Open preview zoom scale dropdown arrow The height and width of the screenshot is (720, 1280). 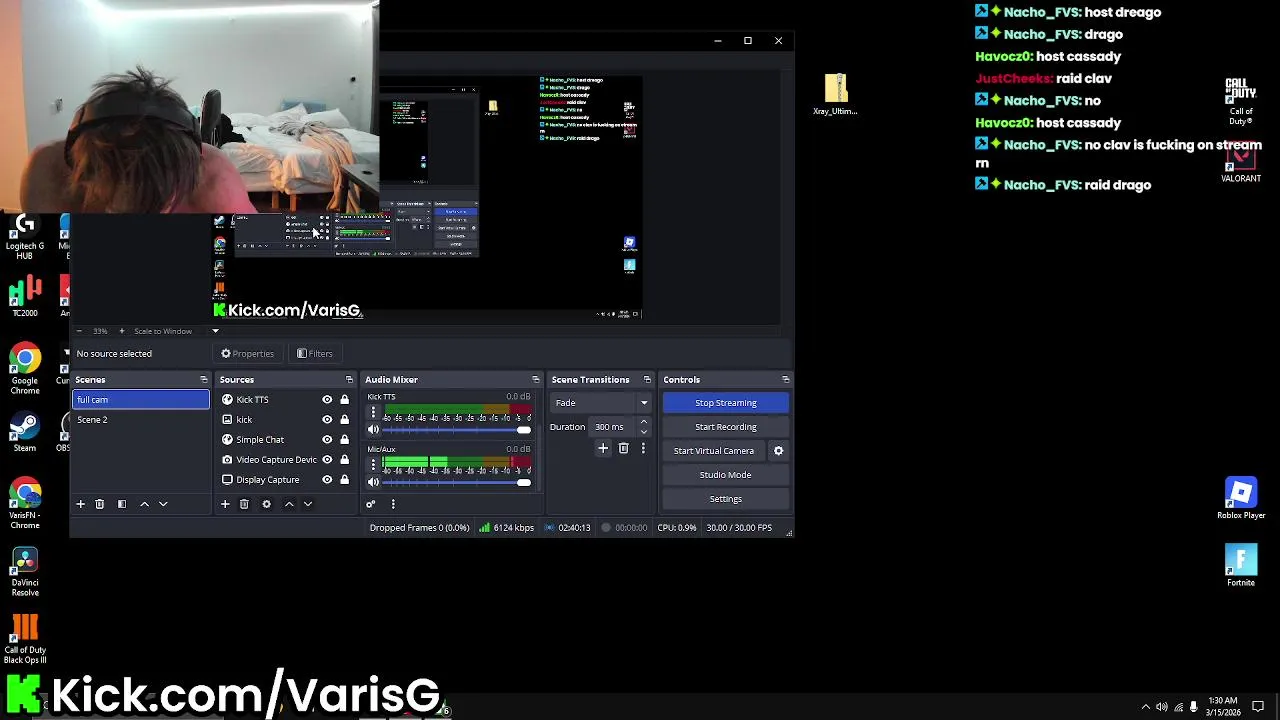(215, 331)
